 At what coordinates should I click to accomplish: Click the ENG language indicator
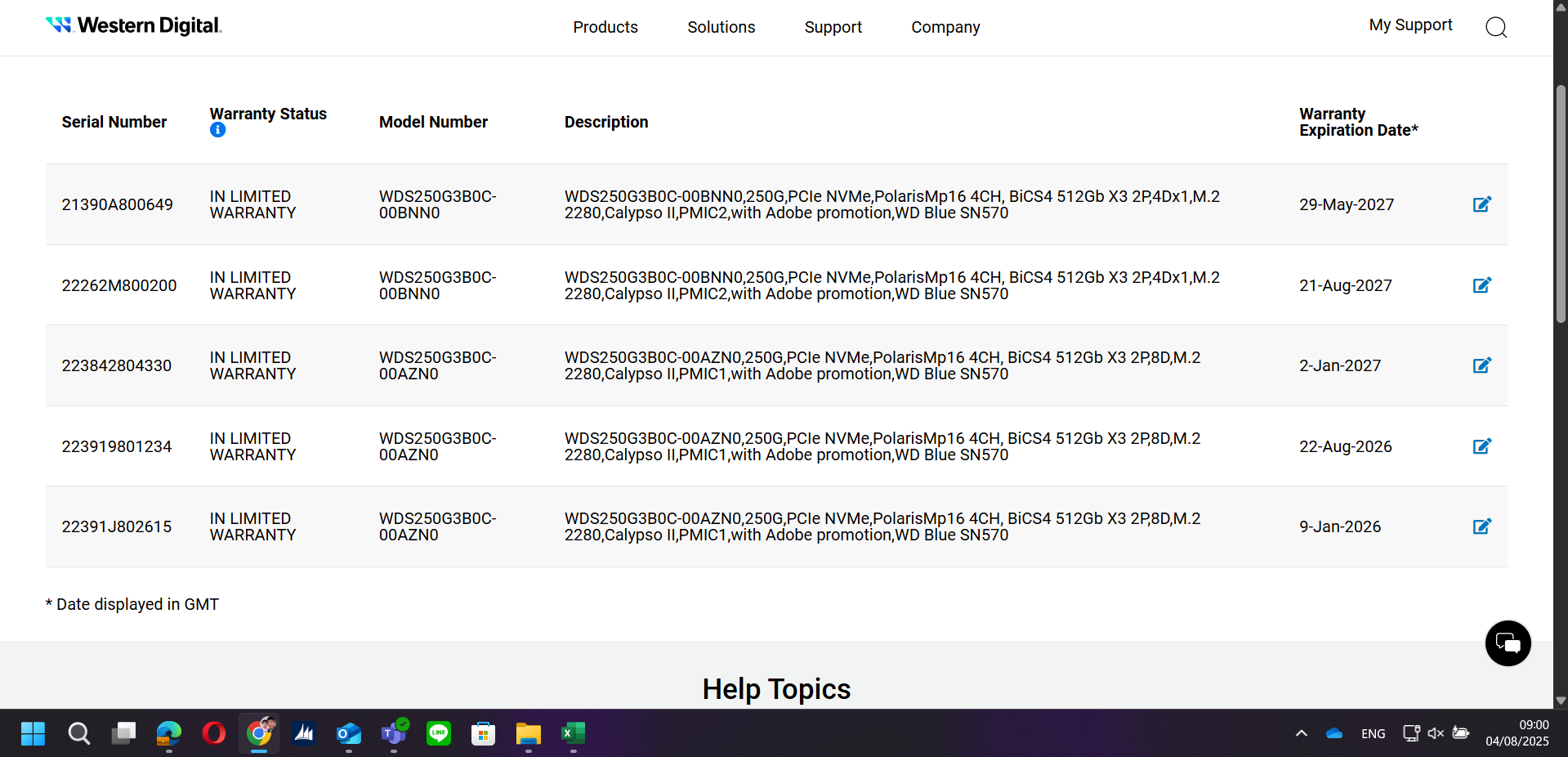1374,733
